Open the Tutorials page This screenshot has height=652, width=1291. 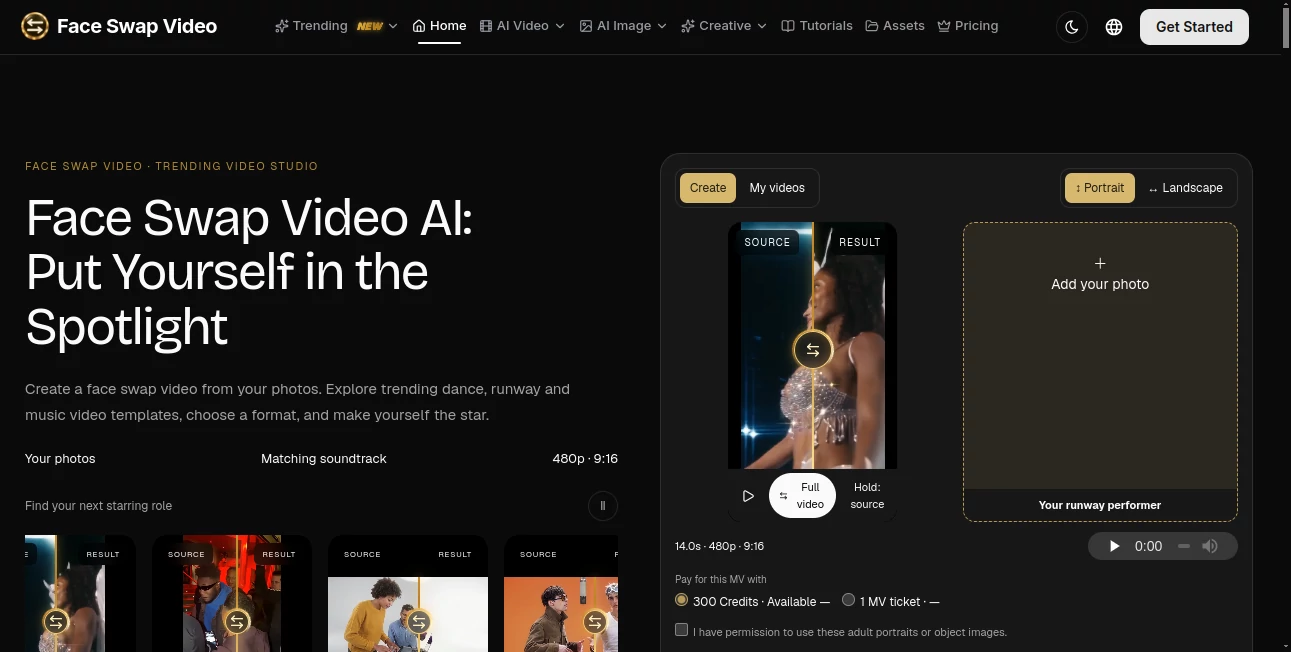817,26
